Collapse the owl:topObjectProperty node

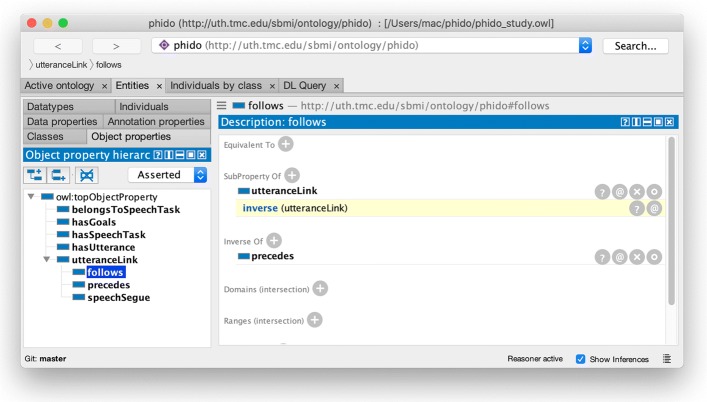31,197
